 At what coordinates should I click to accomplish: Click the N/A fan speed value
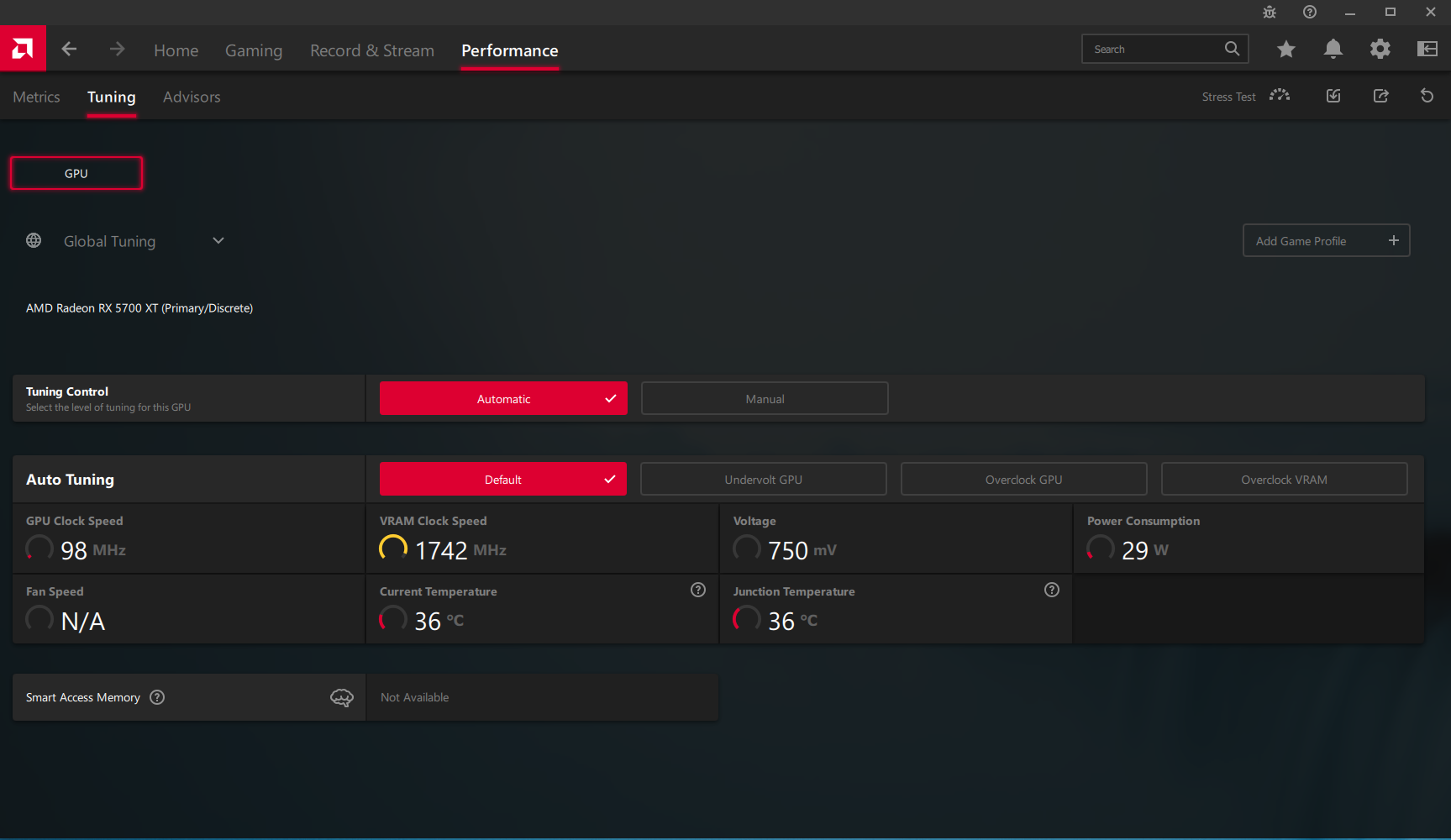click(83, 622)
